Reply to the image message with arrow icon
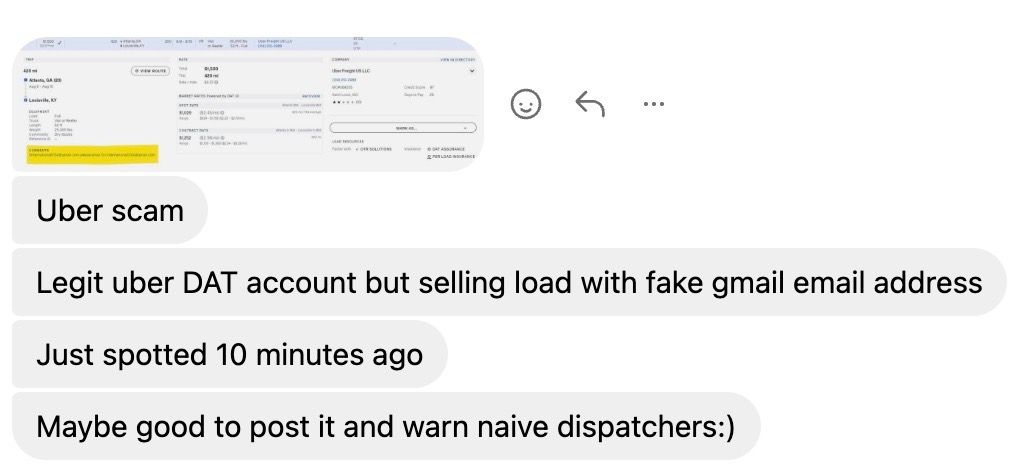This screenshot has width=1036, height=464. (x=590, y=104)
